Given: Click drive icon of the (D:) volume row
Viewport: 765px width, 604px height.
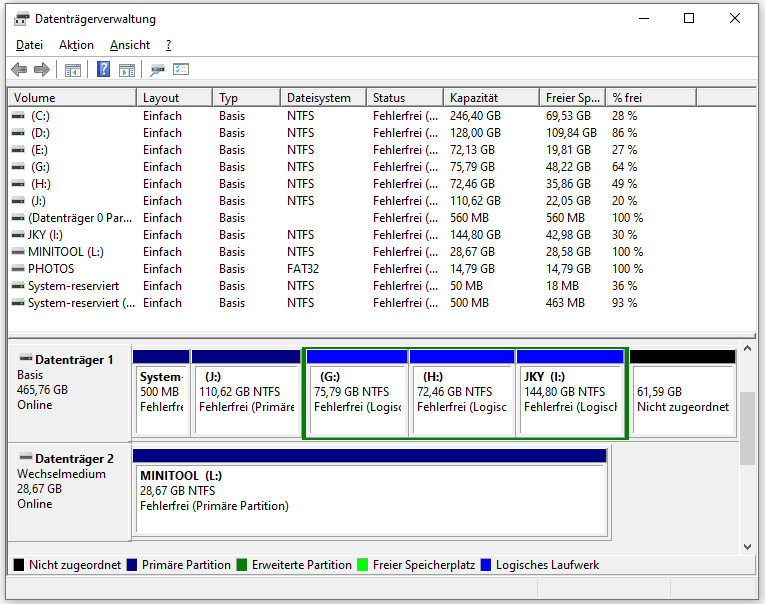Looking at the screenshot, I should (18, 133).
